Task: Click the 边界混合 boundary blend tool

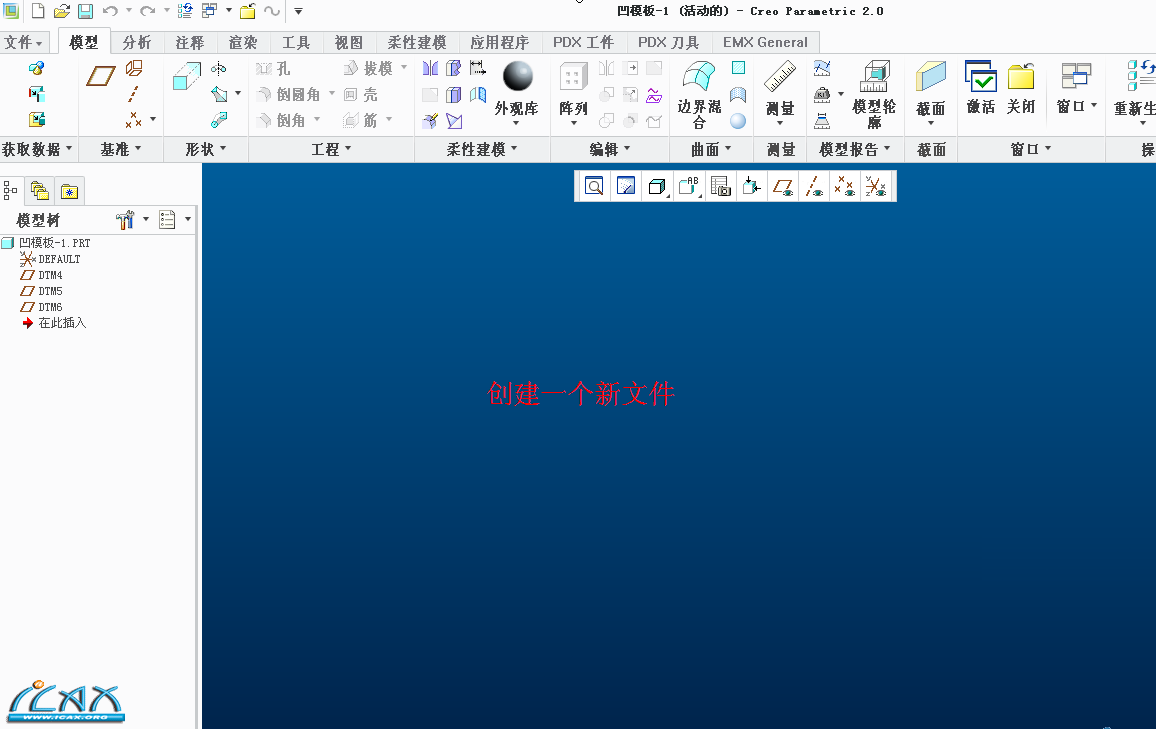Action: pyautogui.click(x=699, y=94)
